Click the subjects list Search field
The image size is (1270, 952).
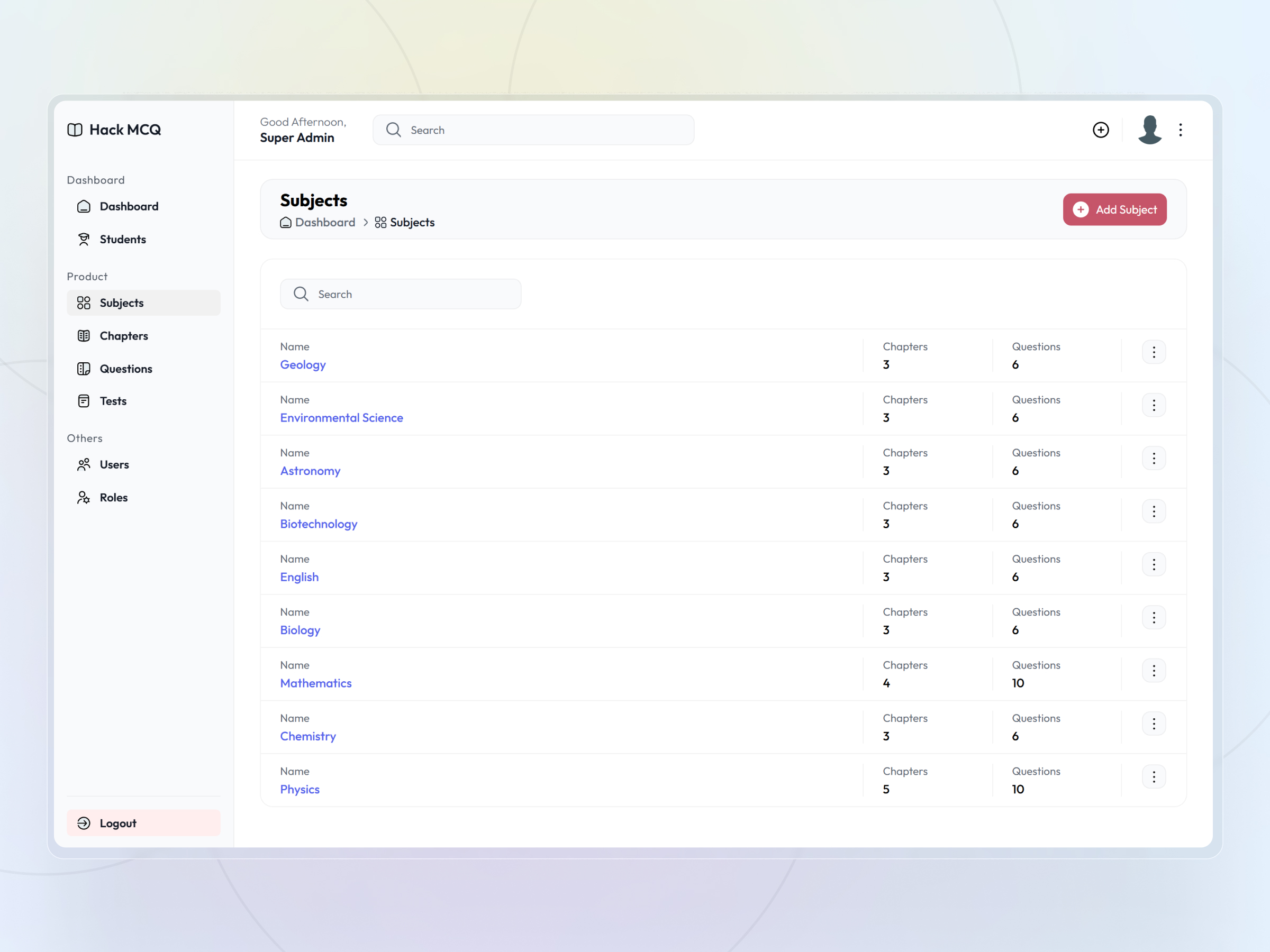400,294
